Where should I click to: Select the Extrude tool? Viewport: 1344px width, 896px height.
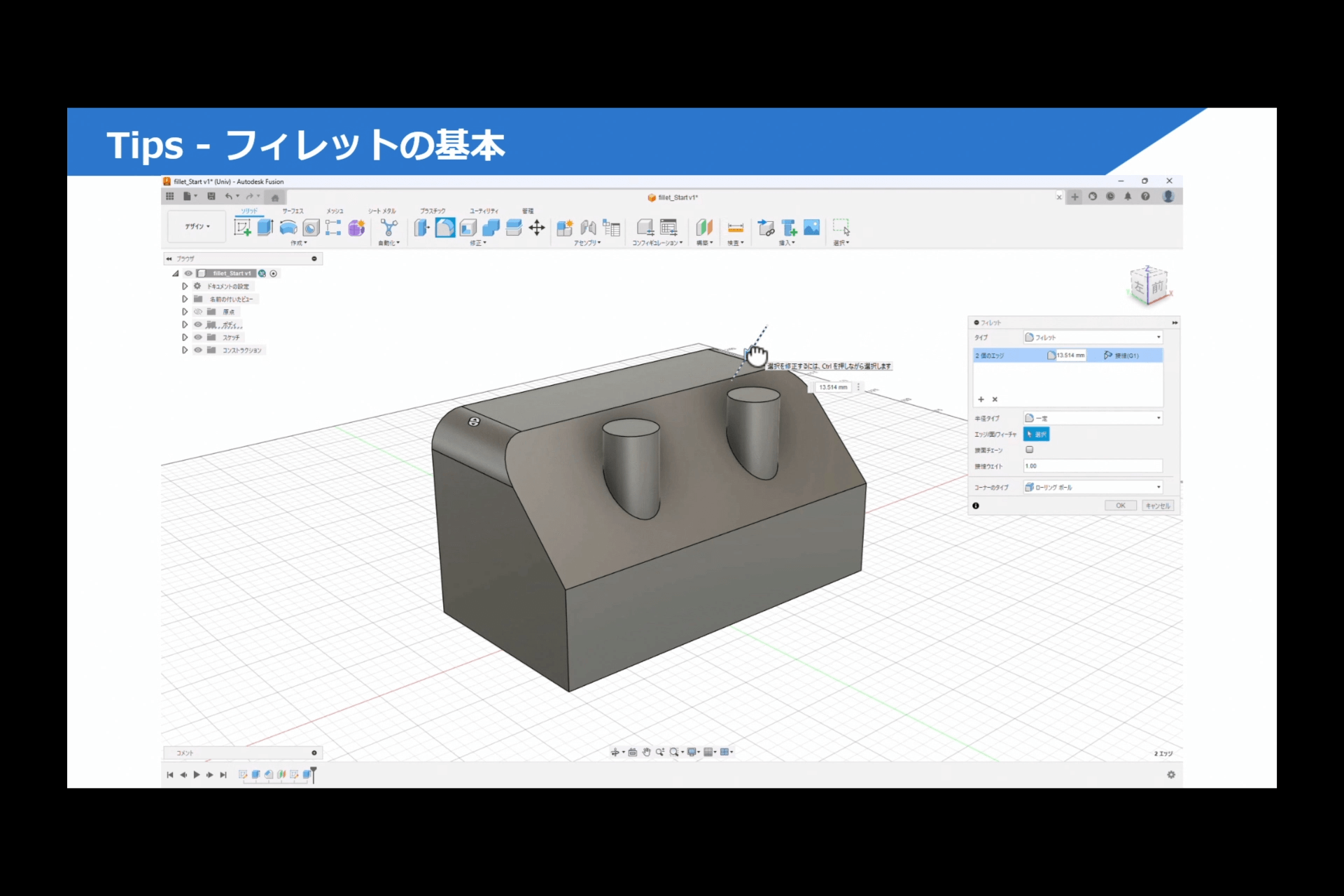(265, 227)
